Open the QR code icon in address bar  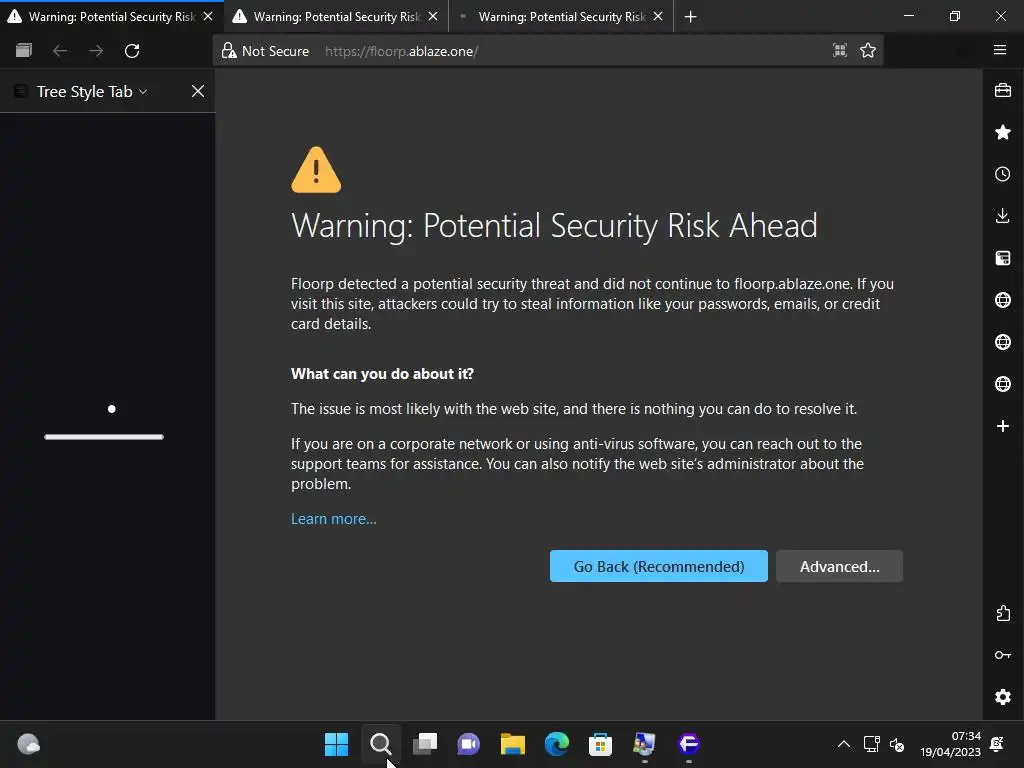point(840,50)
